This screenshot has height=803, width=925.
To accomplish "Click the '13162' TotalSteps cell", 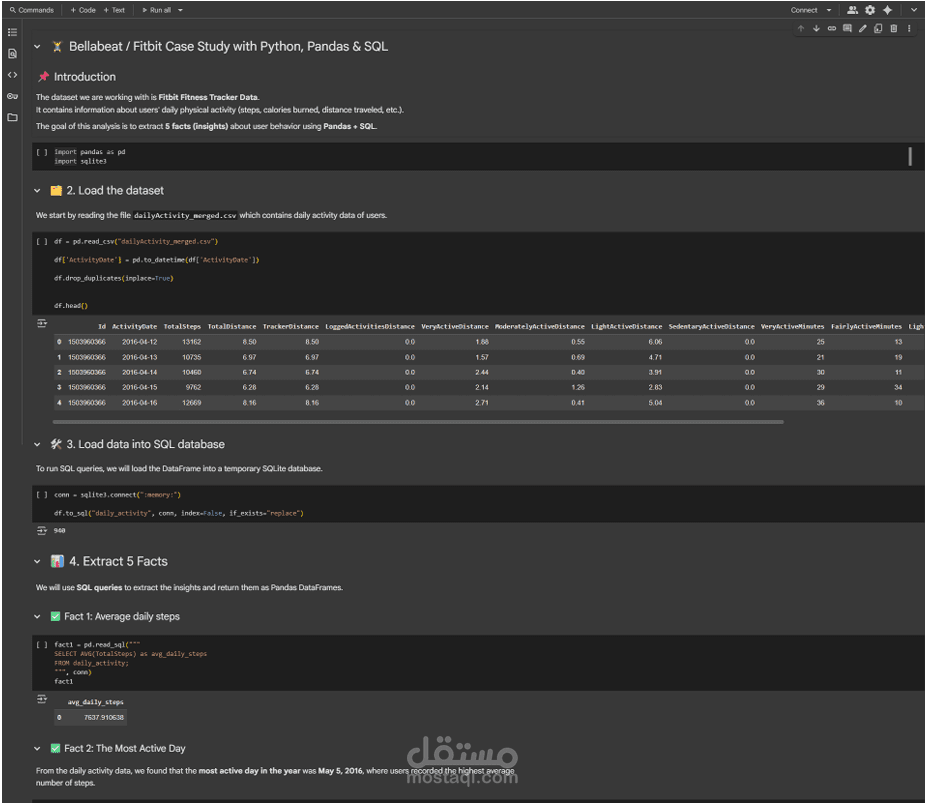I will tap(191, 342).
